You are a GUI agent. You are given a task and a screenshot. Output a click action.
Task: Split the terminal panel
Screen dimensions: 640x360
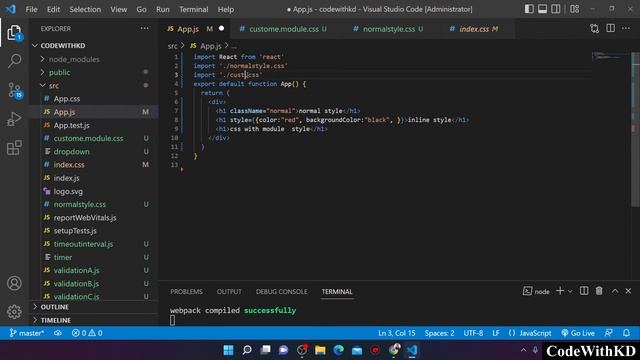tap(584, 291)
